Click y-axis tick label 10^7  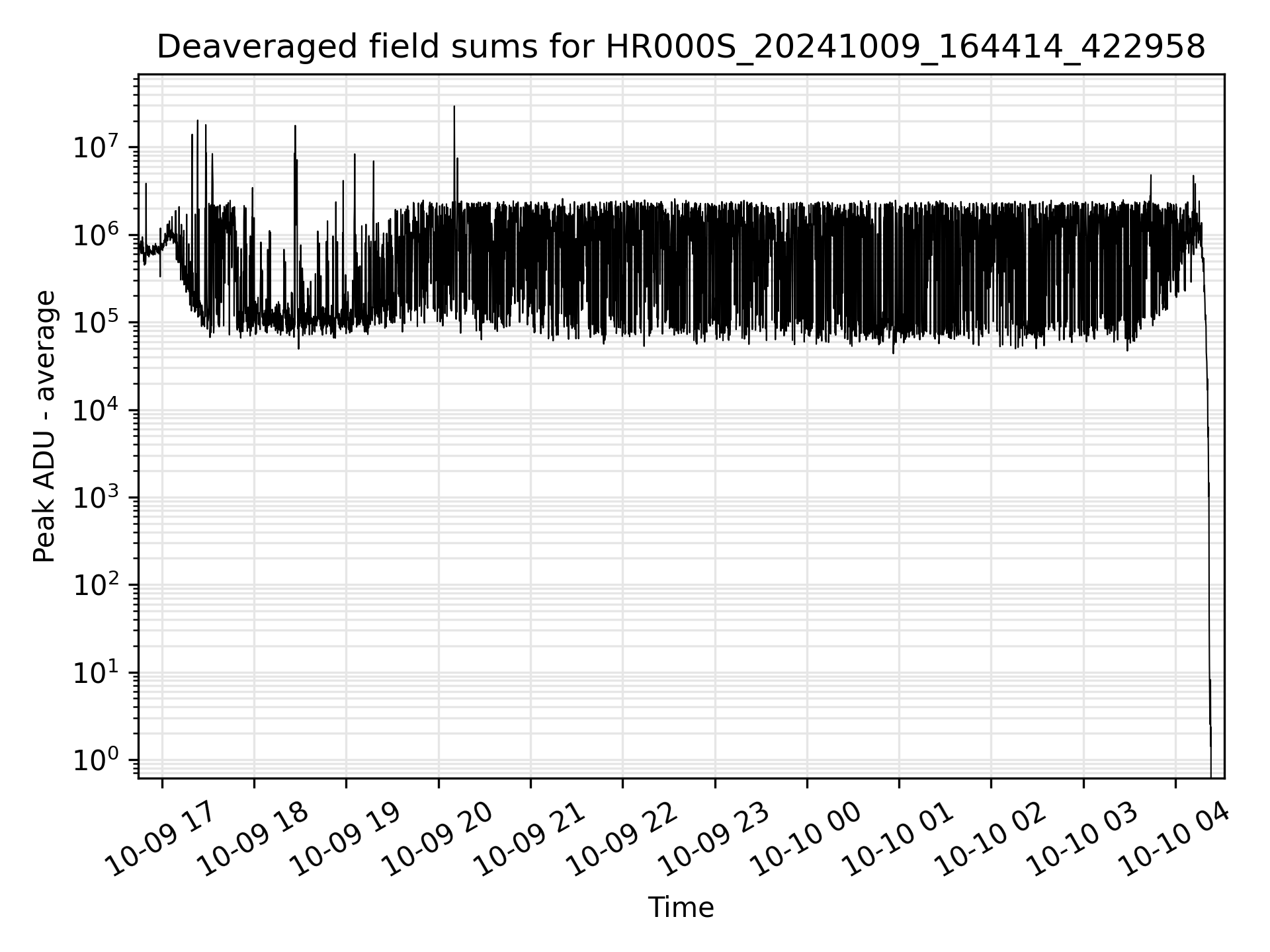(x=96, y=147)
